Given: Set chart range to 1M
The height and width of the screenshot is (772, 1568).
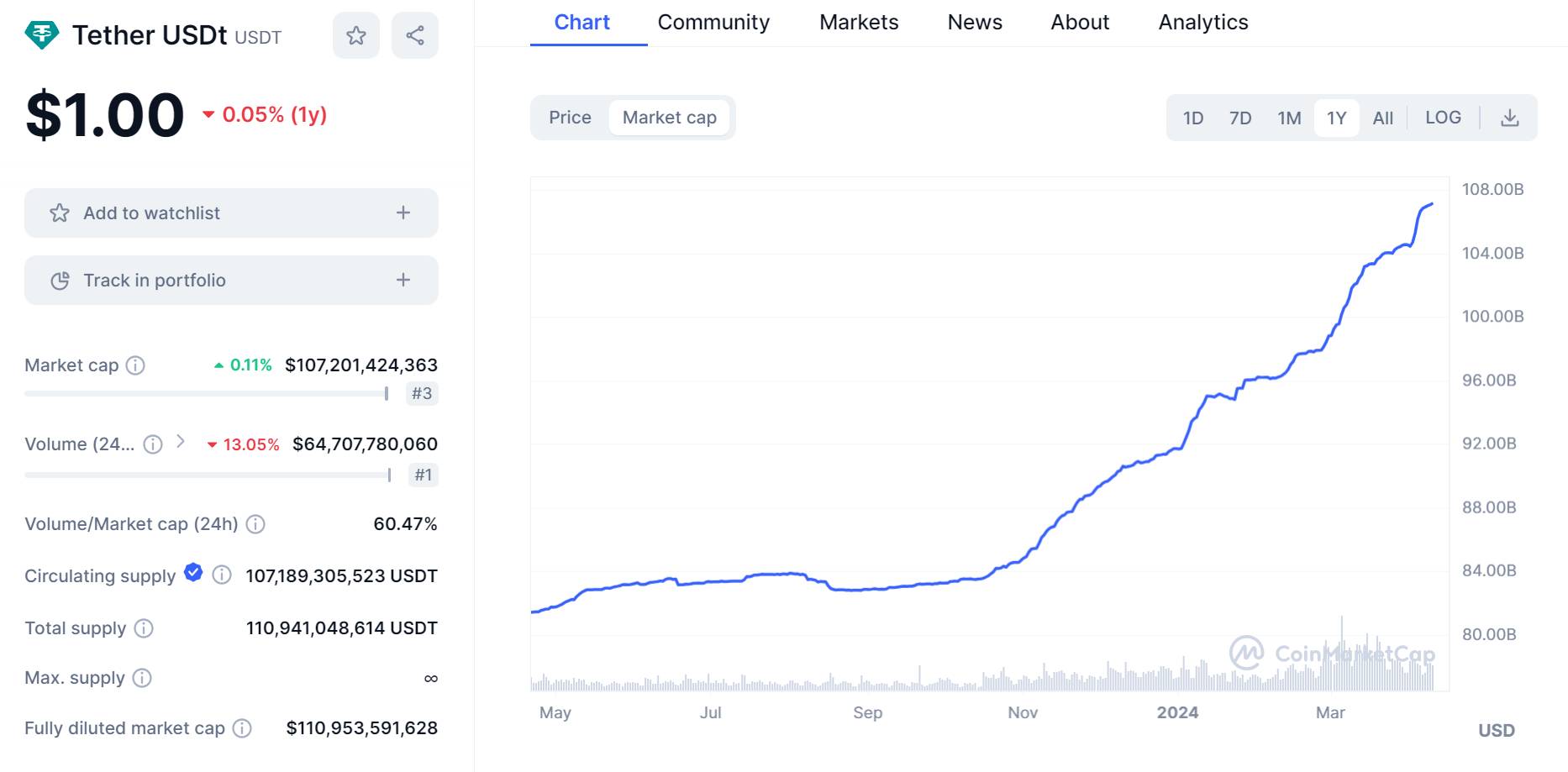Looking at the screenshot, I should pyautogui.click(x=1289, y=118).
